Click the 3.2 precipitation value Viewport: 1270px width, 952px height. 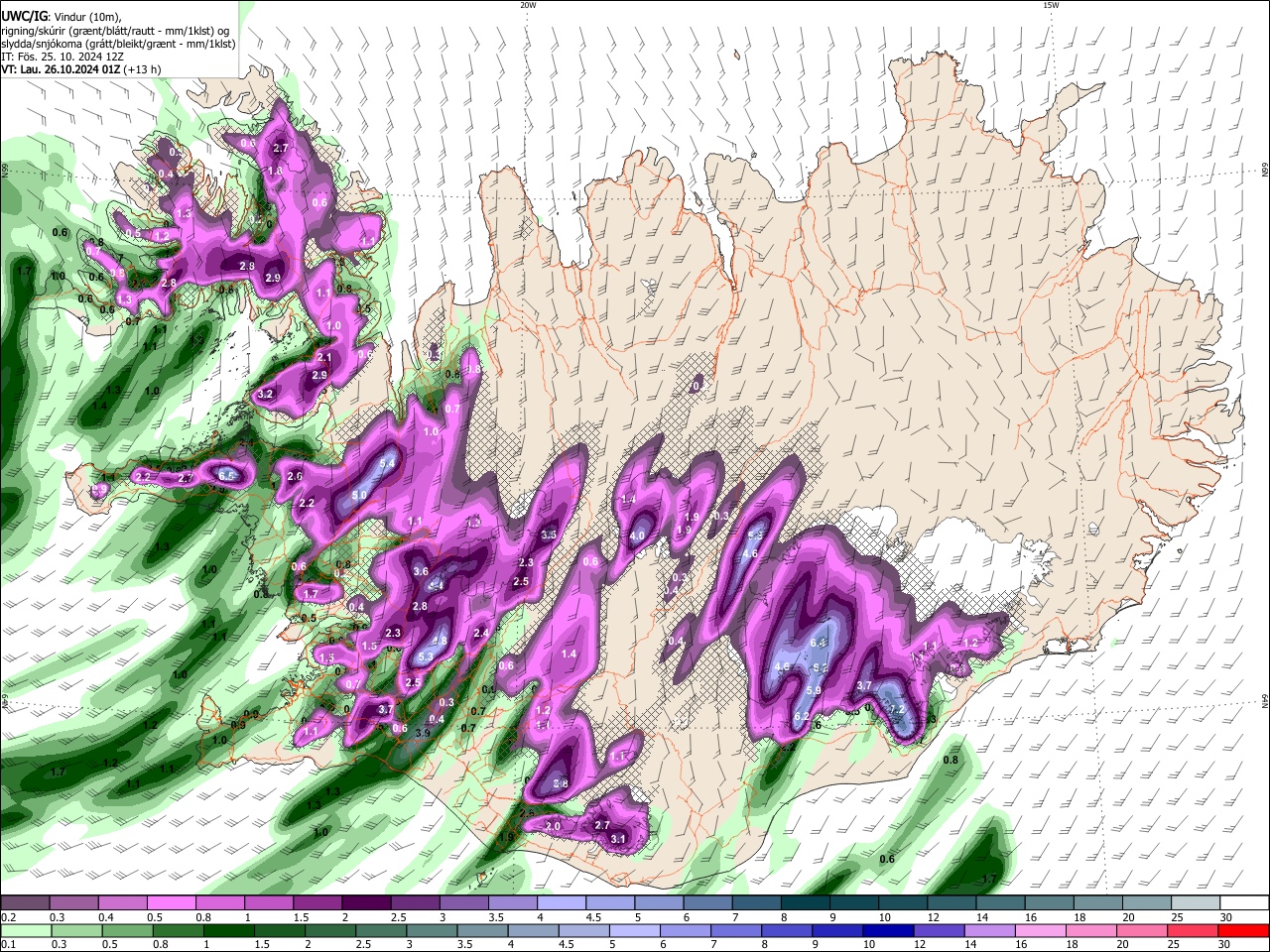pos(265,394)
